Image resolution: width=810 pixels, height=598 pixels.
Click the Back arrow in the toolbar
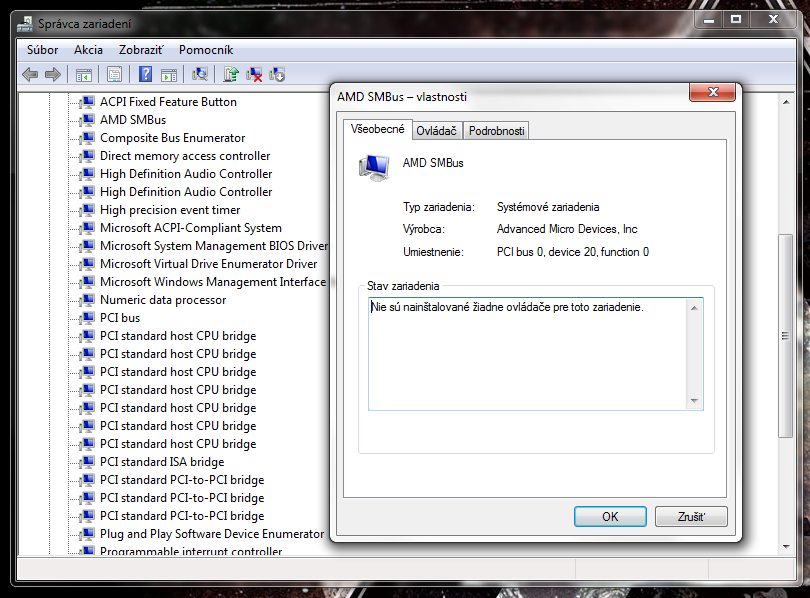30,75
